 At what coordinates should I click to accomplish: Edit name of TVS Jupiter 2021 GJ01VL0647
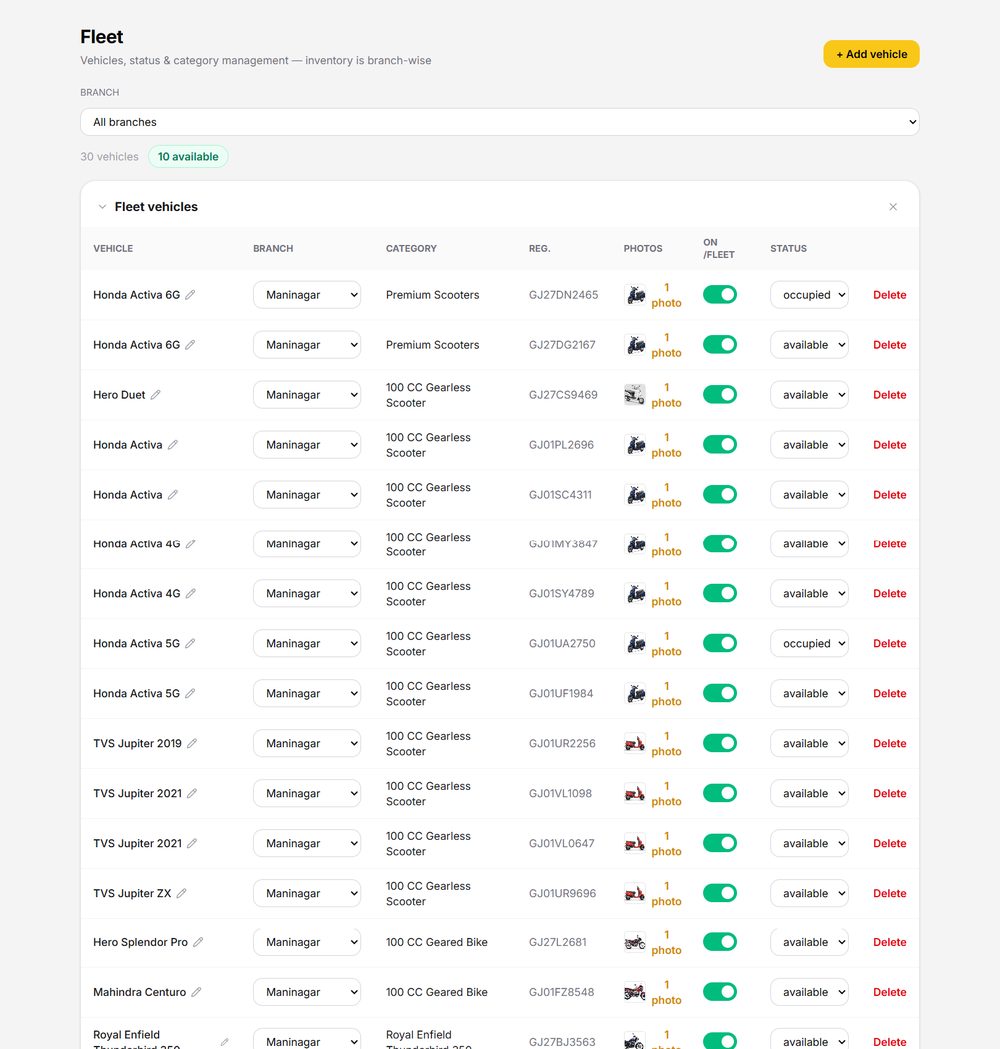[x=192, y=844]
